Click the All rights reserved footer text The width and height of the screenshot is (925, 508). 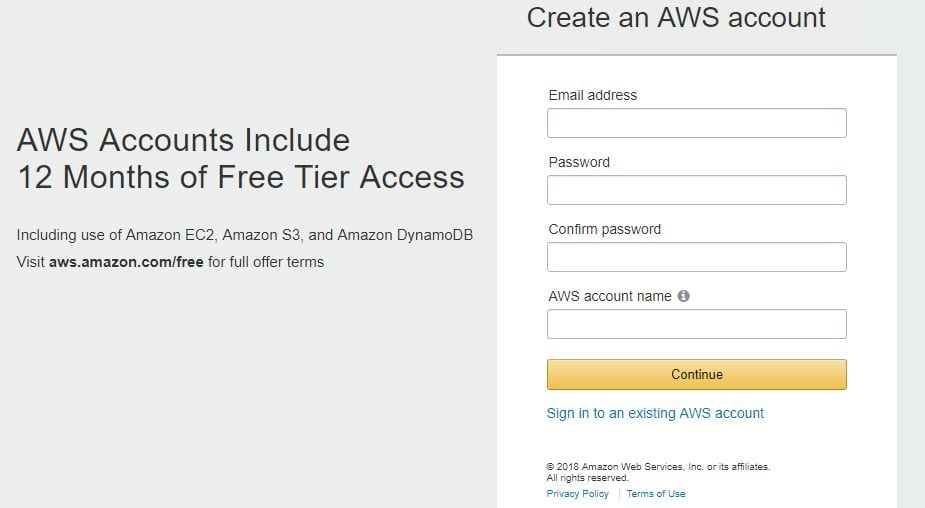point(588,478)
